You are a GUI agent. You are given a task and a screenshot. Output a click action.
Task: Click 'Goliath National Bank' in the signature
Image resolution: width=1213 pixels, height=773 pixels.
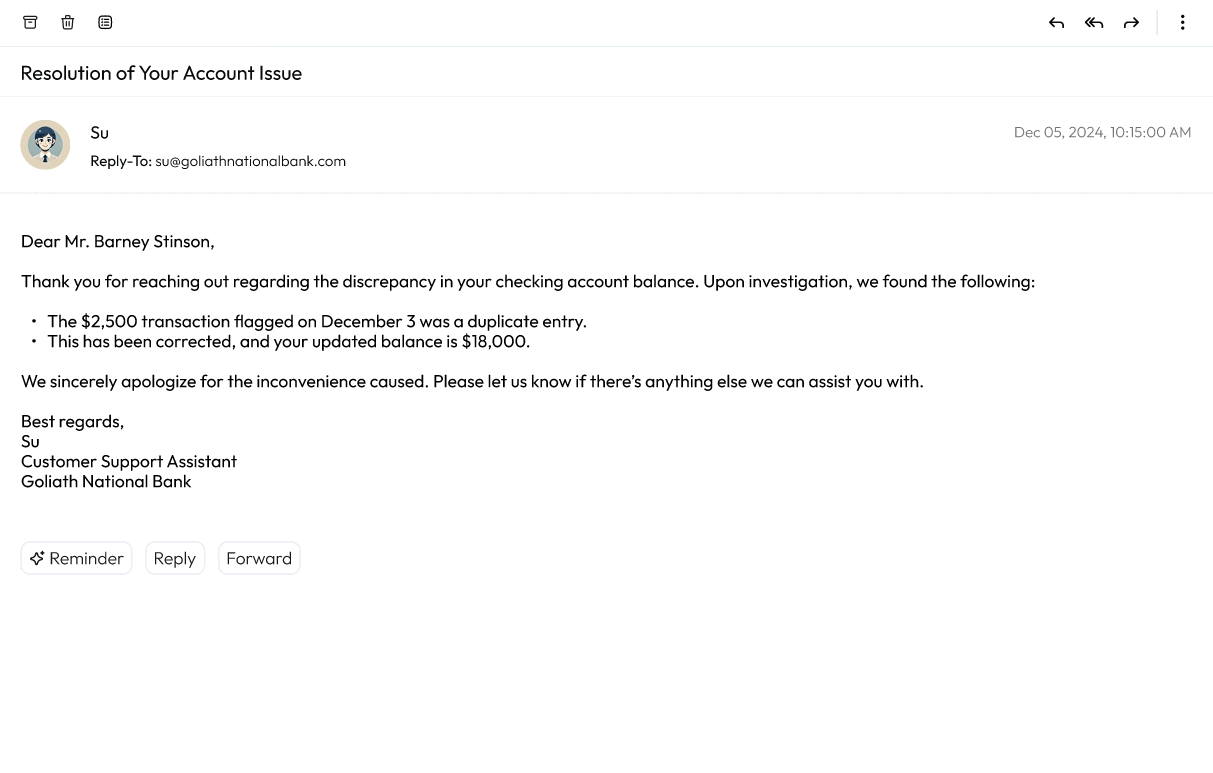click(x=106, y=481)
